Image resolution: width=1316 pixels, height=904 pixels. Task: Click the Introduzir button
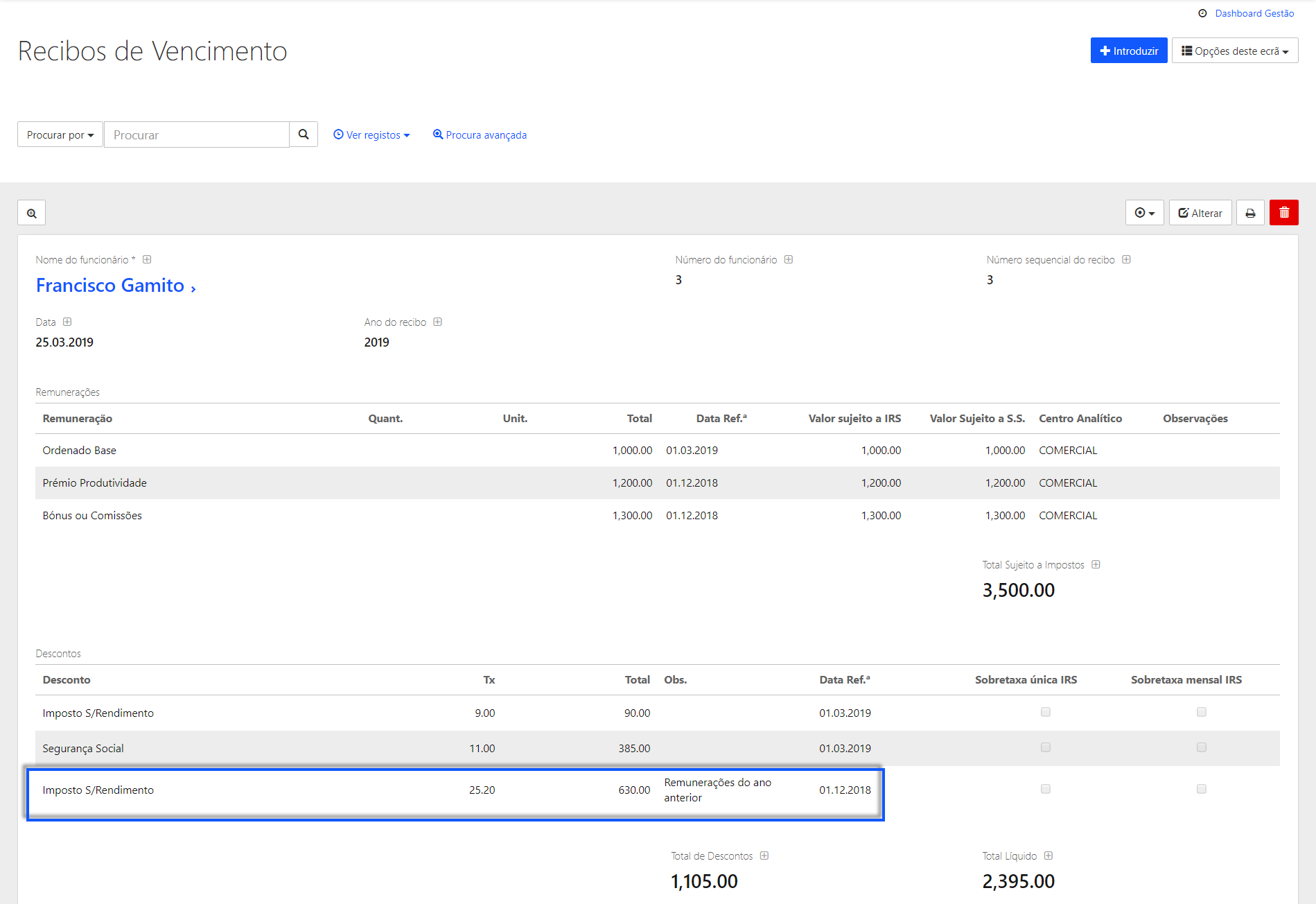pyautogui.click(x=1129, y=51)
